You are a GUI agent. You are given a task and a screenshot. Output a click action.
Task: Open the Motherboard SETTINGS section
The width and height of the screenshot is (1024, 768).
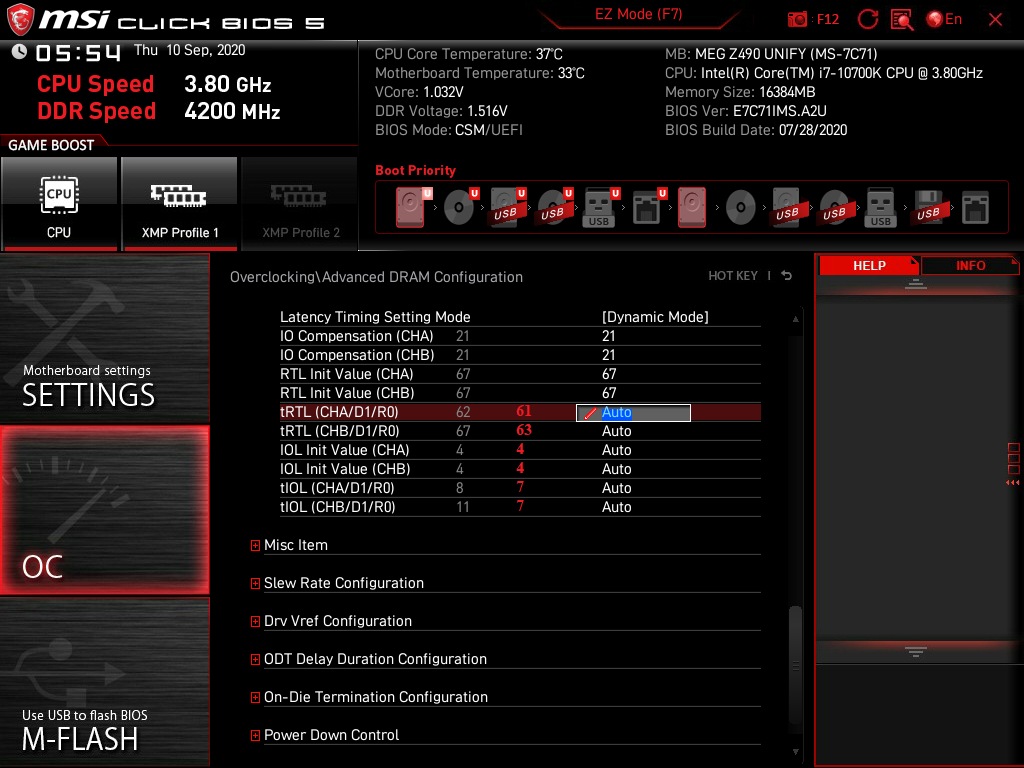104,338
